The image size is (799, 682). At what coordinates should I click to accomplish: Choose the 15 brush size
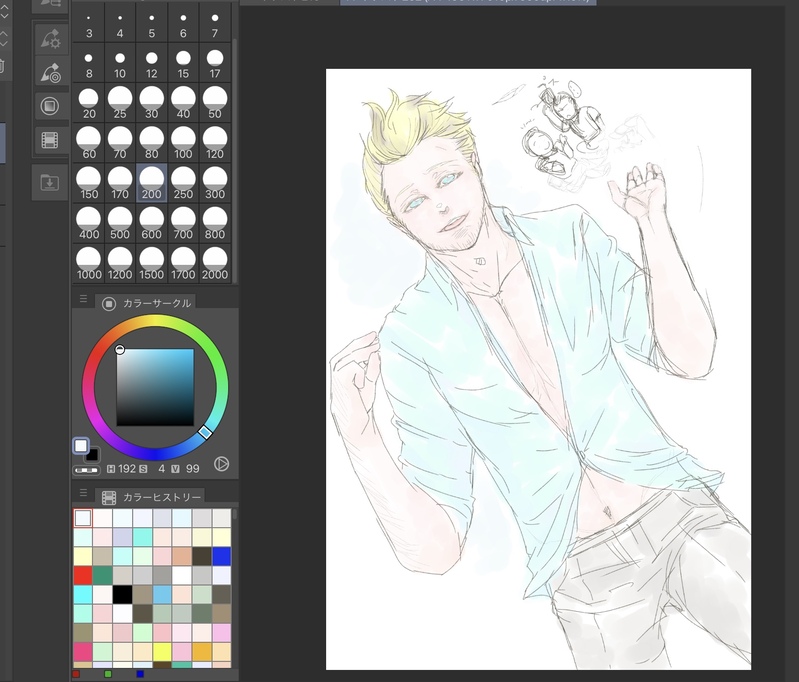pos(183,62)
